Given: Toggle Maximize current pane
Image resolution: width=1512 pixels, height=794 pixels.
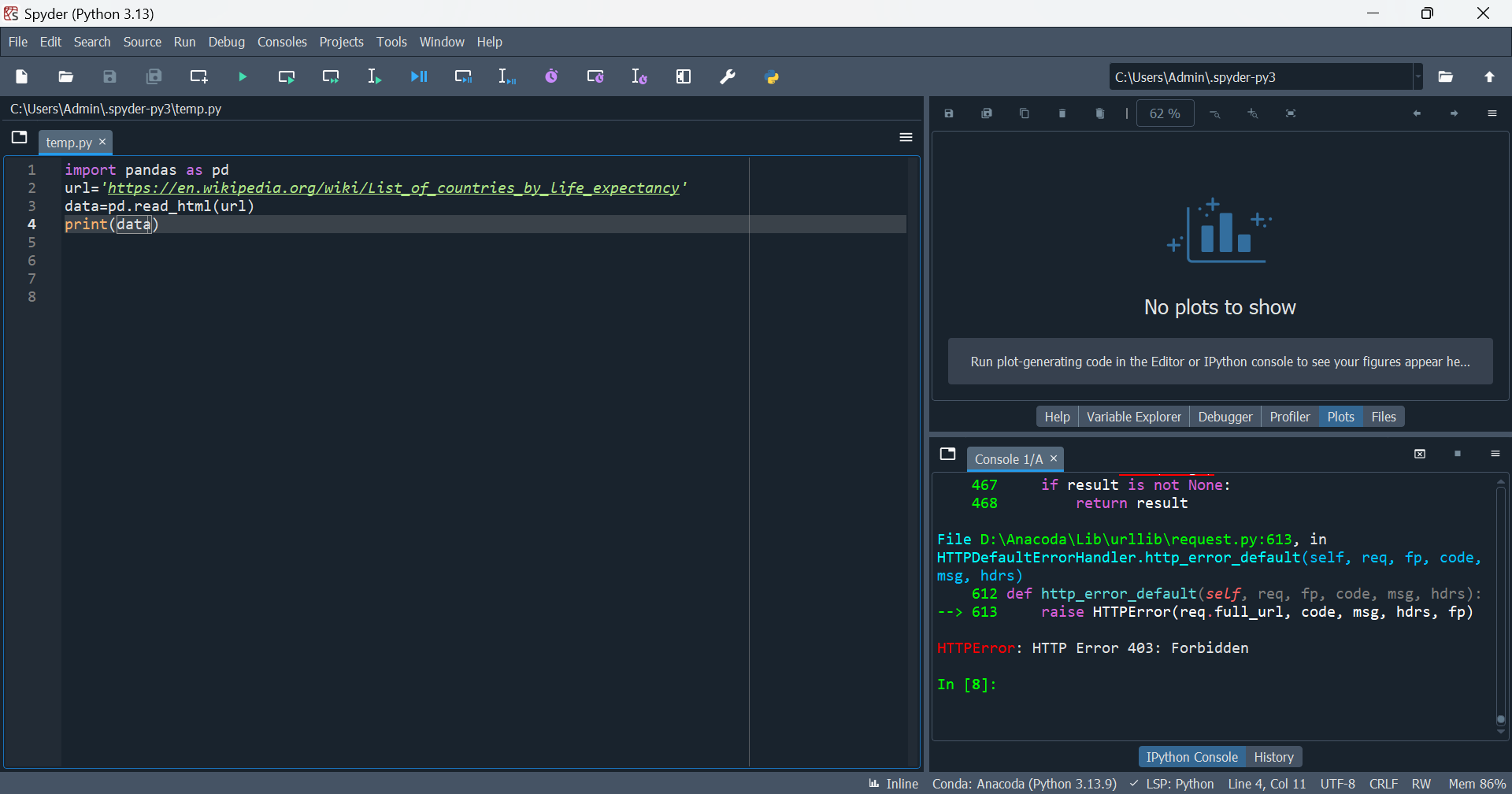Looking at the screenshot, I should click(x=684, y=77).
